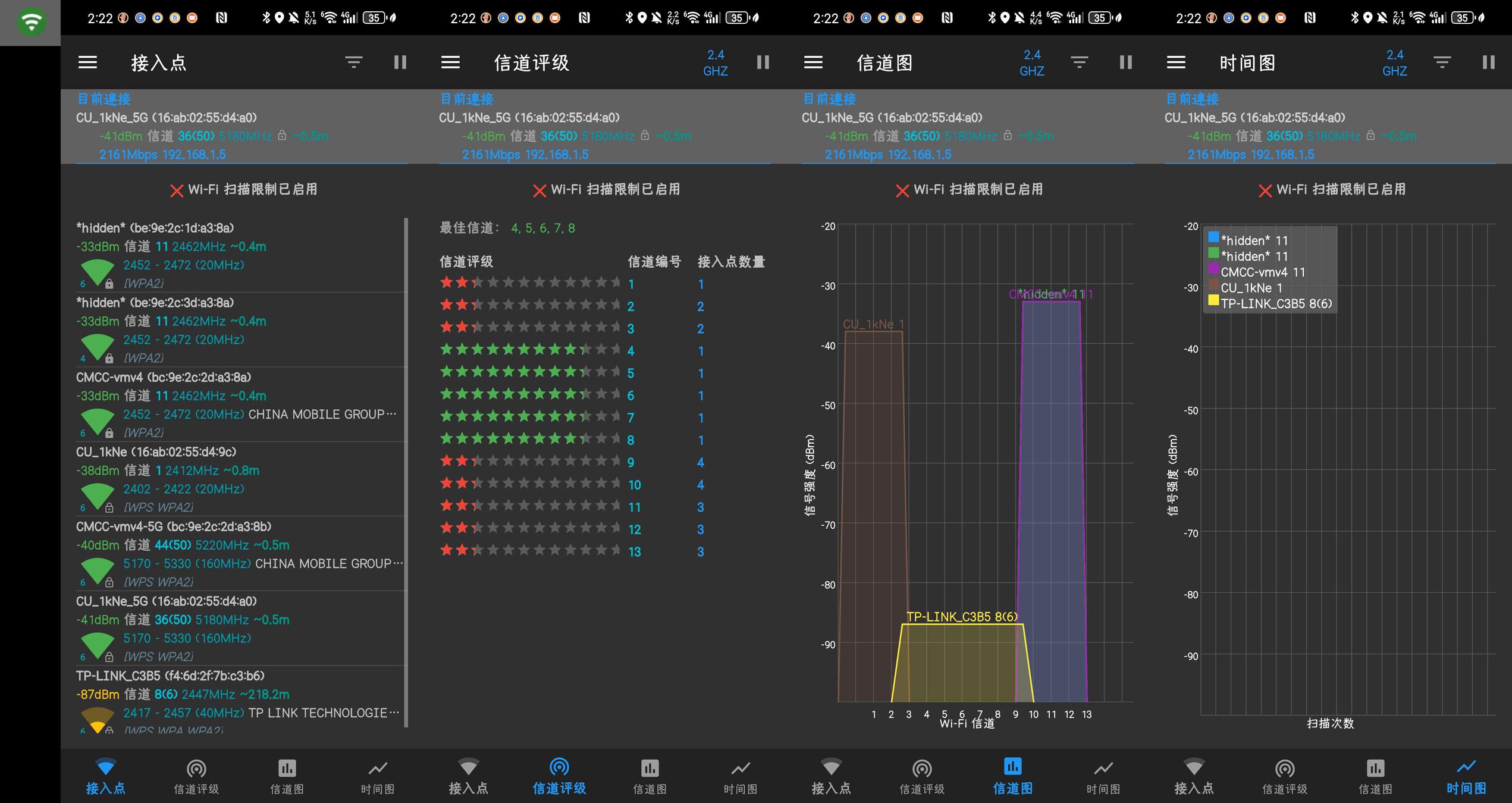Open hamburger menu on 接入点 screen
1512x803 pixels.
87,62
